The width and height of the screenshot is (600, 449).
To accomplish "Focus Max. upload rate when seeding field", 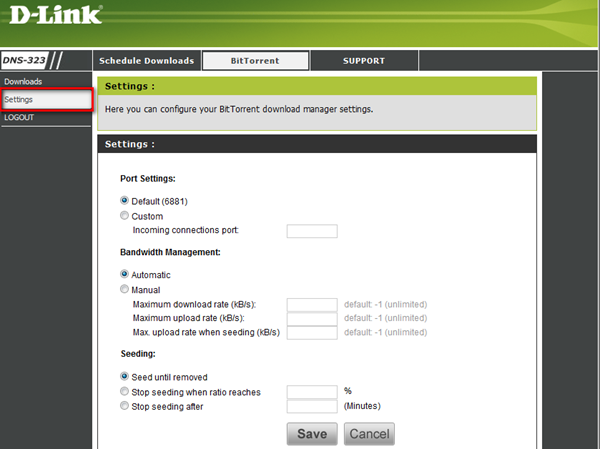I will 312,333.
